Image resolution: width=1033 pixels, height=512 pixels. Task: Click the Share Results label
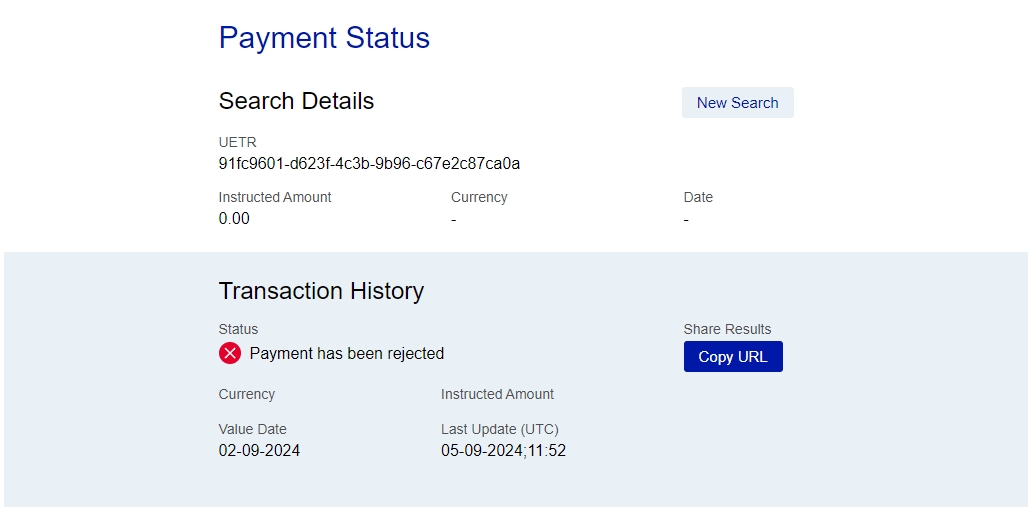pos(727,329)
